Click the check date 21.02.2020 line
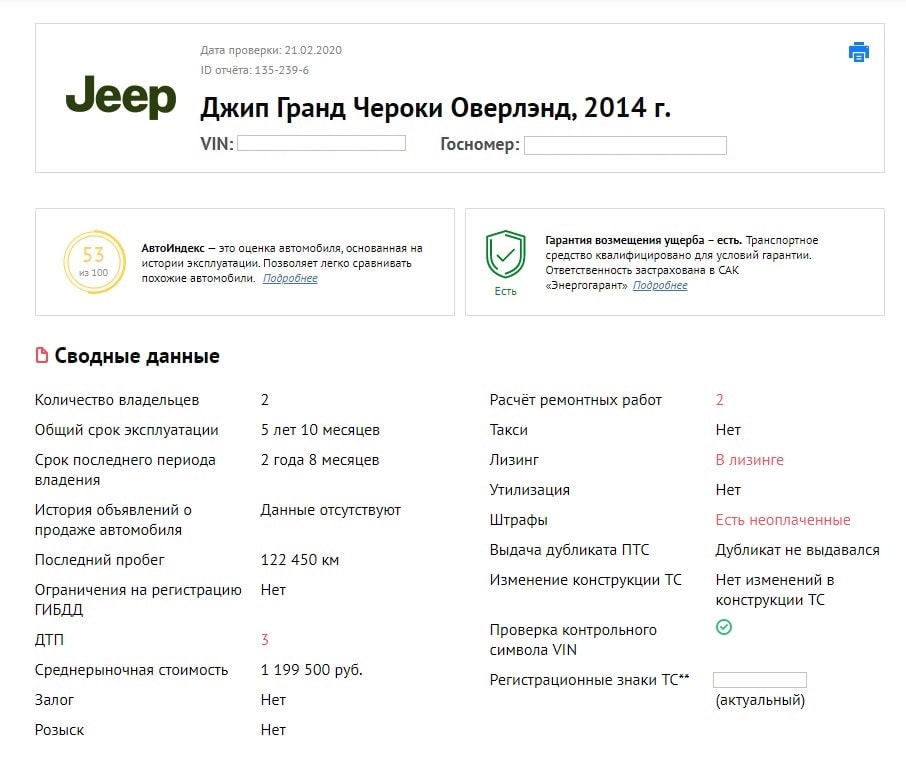This screenshot has width=906, height=758. point(271,50)
